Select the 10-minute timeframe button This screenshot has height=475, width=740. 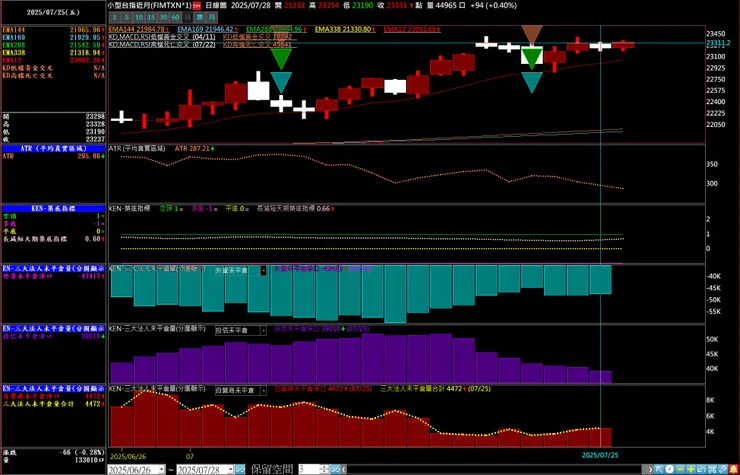point(139,17)
